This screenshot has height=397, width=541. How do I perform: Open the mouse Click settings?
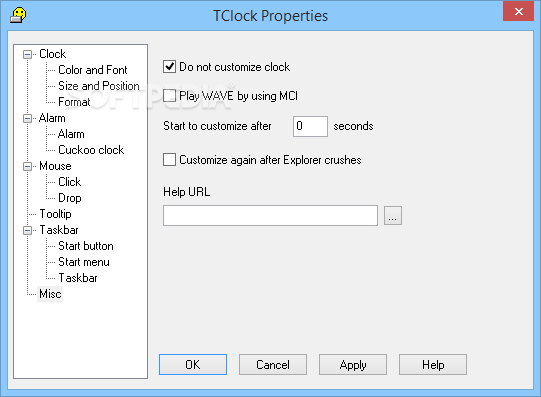(70, 182)
